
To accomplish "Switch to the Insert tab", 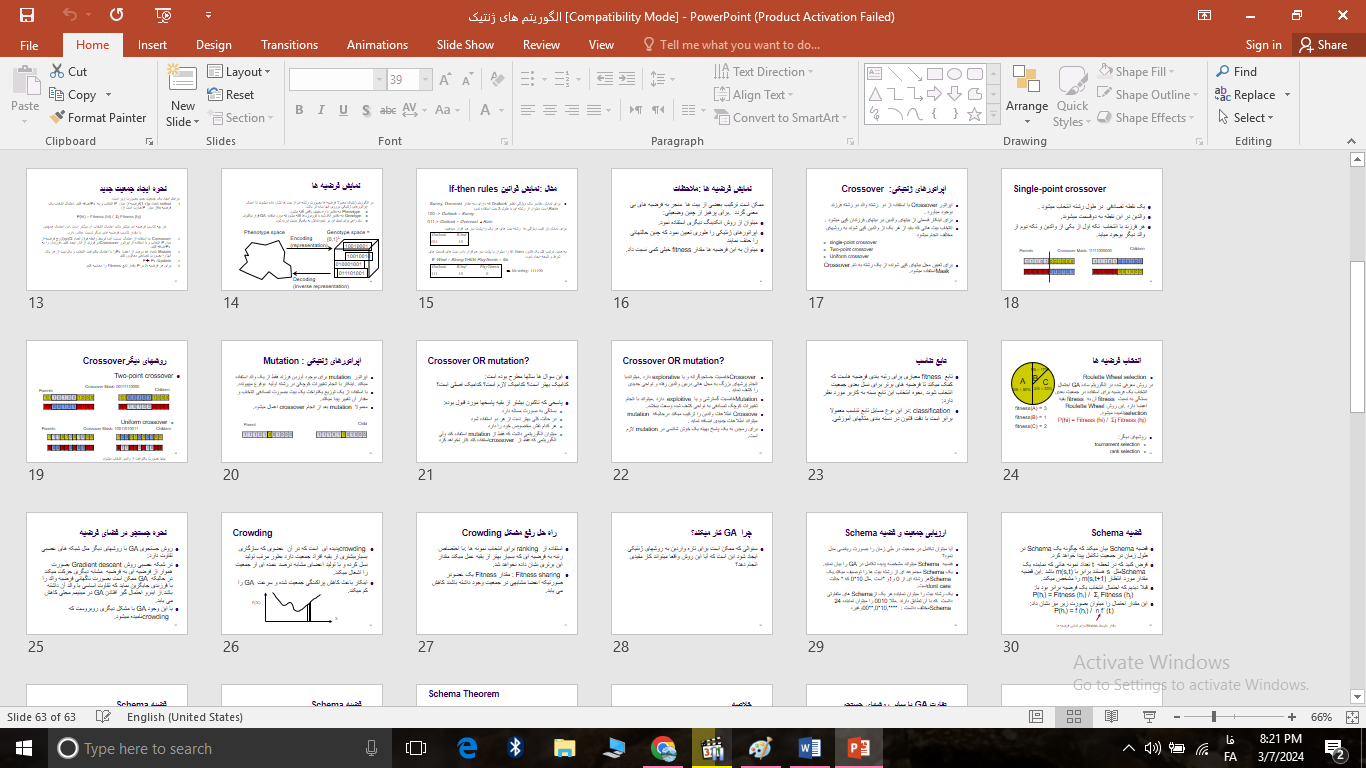I will point(152,45).
